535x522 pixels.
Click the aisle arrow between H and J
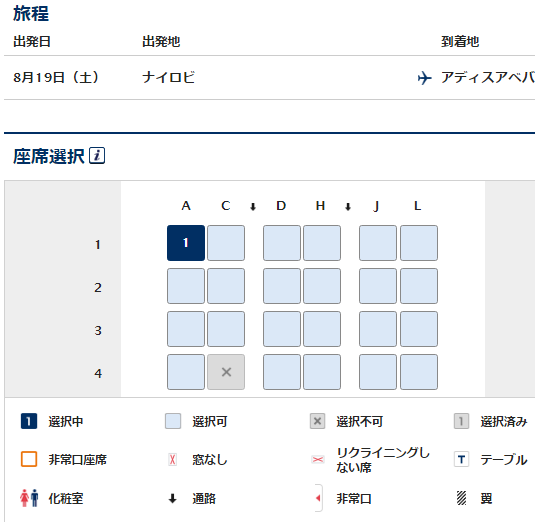point(348,206)
